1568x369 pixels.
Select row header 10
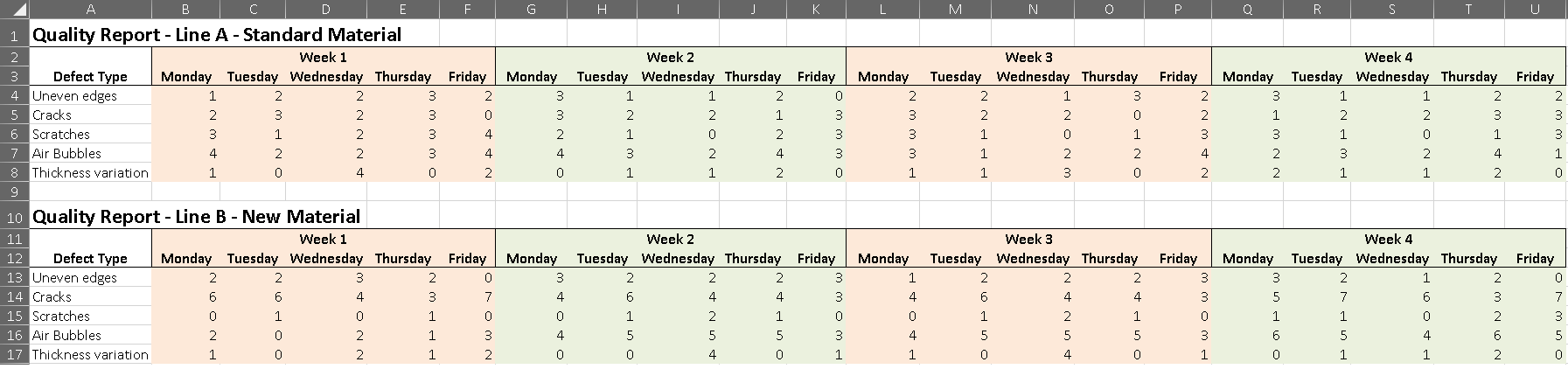click(x=14, y=218)
